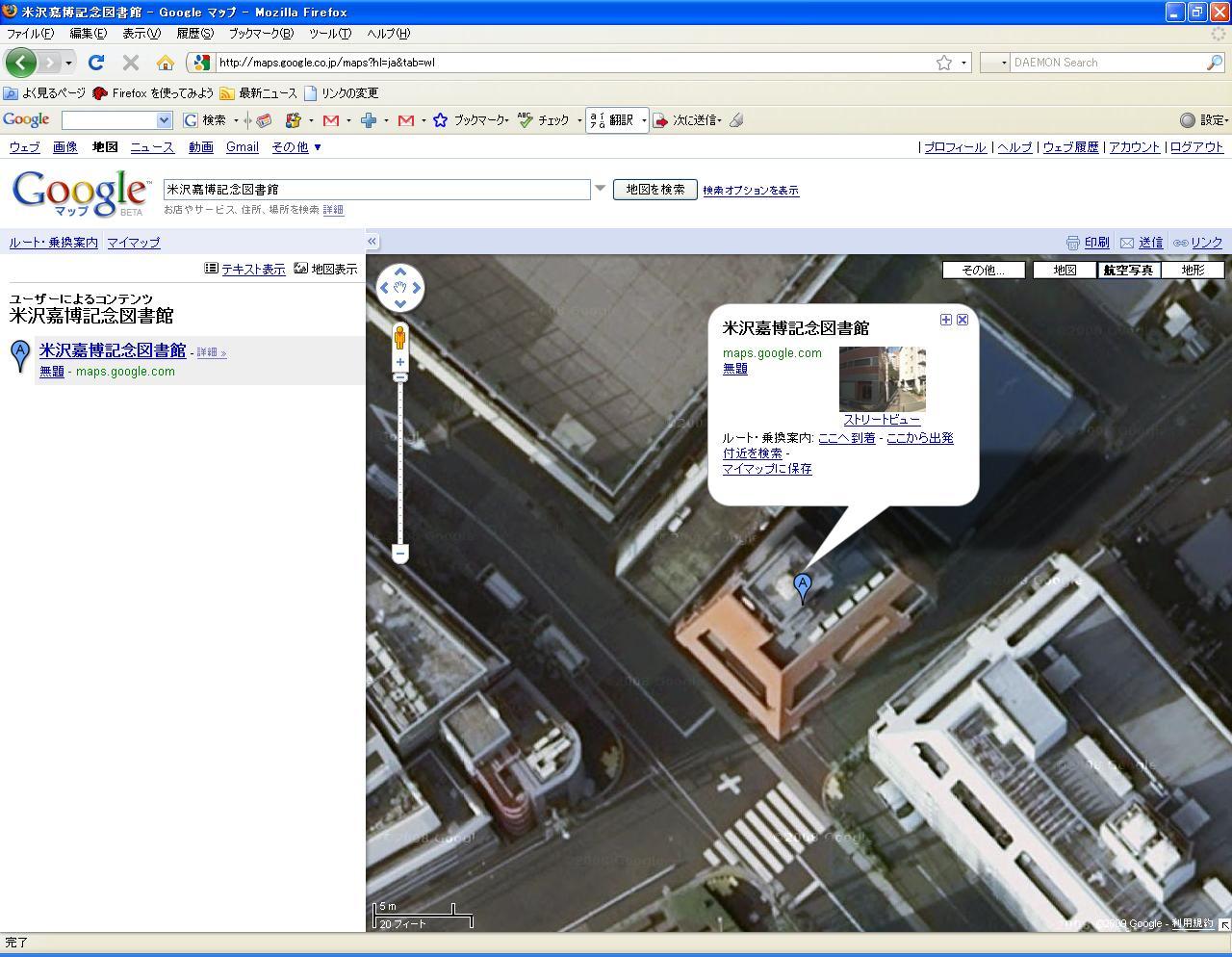This screenshot has width=1232, height=957.
Task: Open the その他... map options button
Action: point(983,271)
